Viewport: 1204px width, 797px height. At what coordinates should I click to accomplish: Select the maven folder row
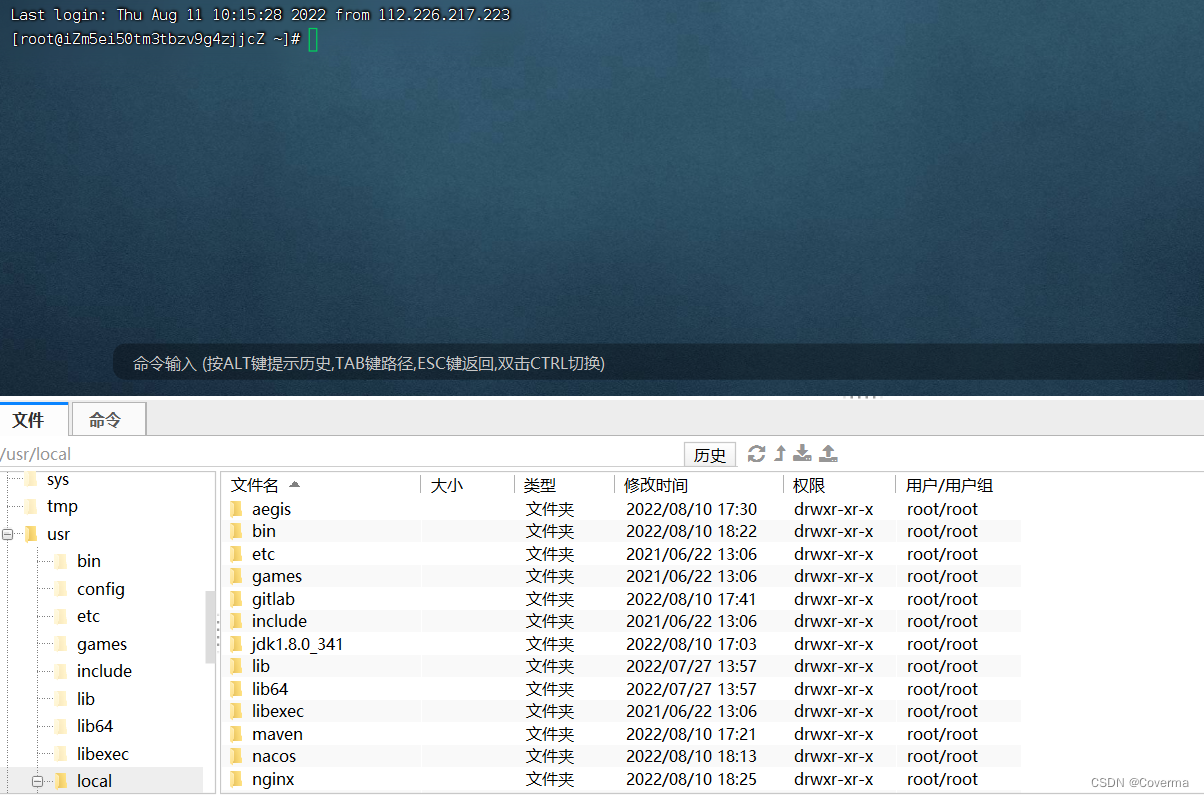coord(621,734)
